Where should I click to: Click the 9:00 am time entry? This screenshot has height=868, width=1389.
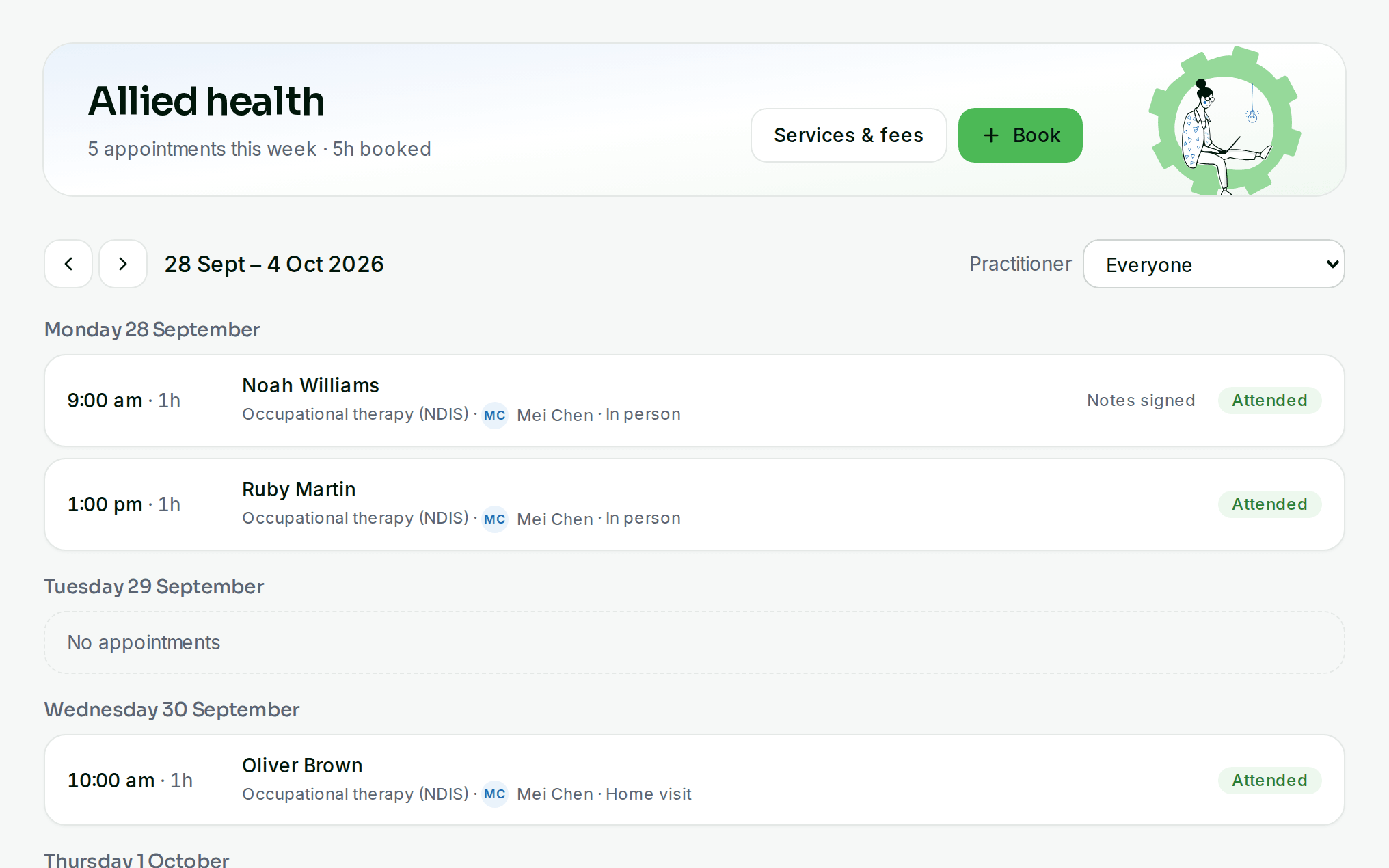pyautogui.click(x=124, y=401)
